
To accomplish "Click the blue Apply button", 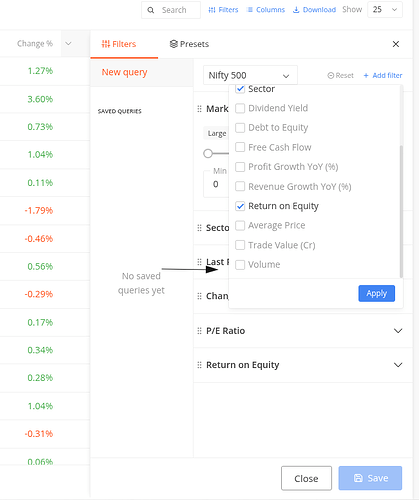I will coord(377,293).
